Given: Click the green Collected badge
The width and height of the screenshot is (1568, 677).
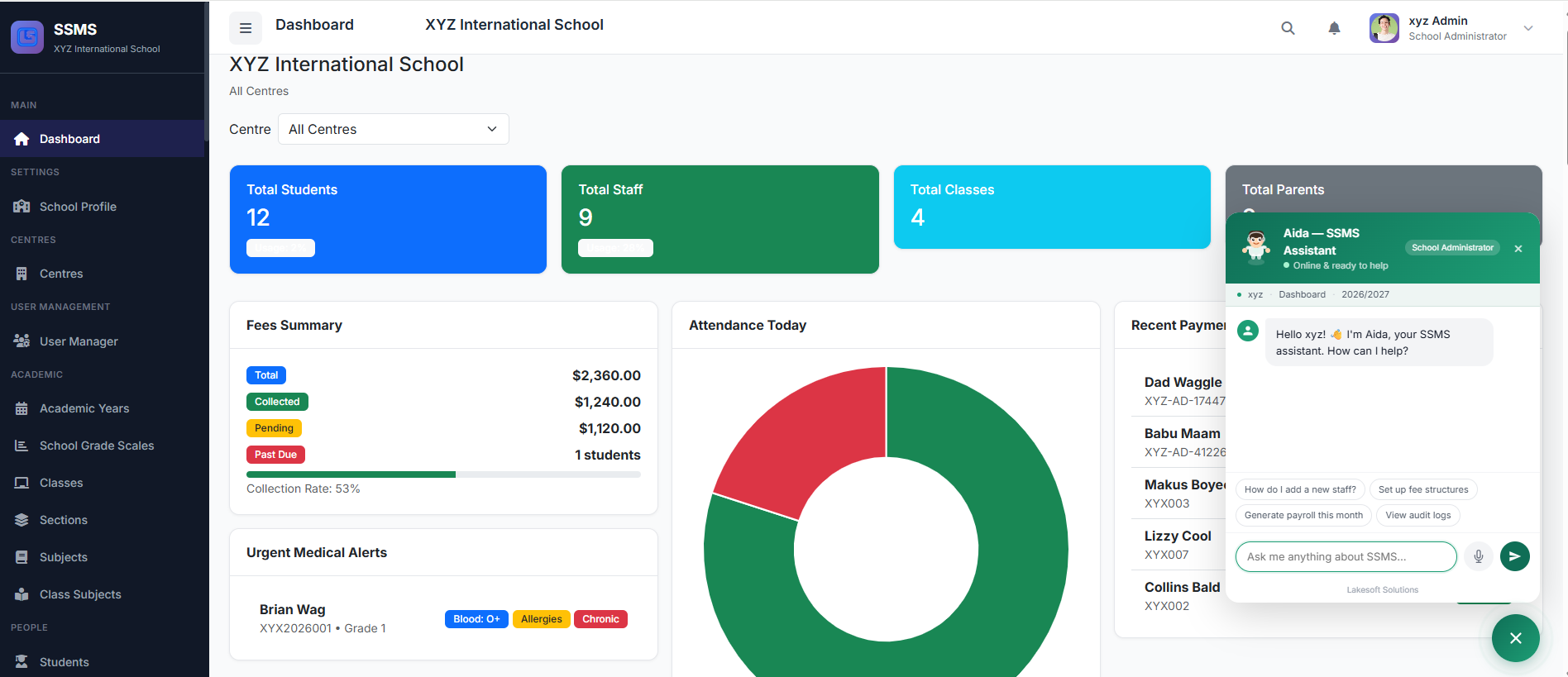Looking at the screenshot, I should pos(277,402).
